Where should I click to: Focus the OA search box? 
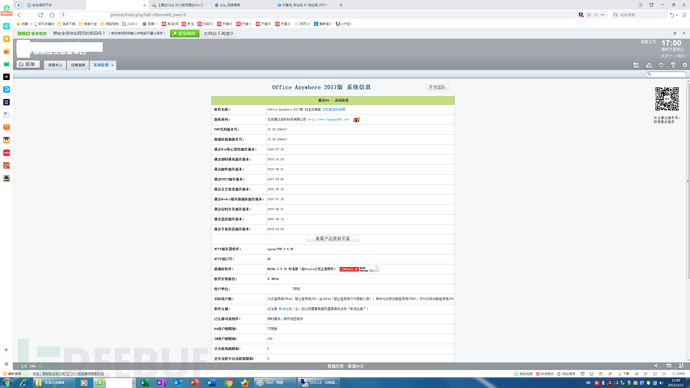(x=666, y=74)
